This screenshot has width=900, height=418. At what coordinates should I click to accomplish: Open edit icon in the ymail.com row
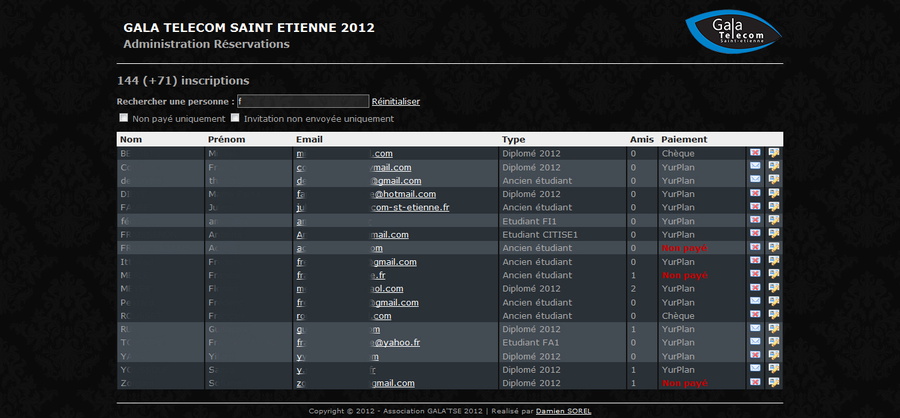pos(774,166)
